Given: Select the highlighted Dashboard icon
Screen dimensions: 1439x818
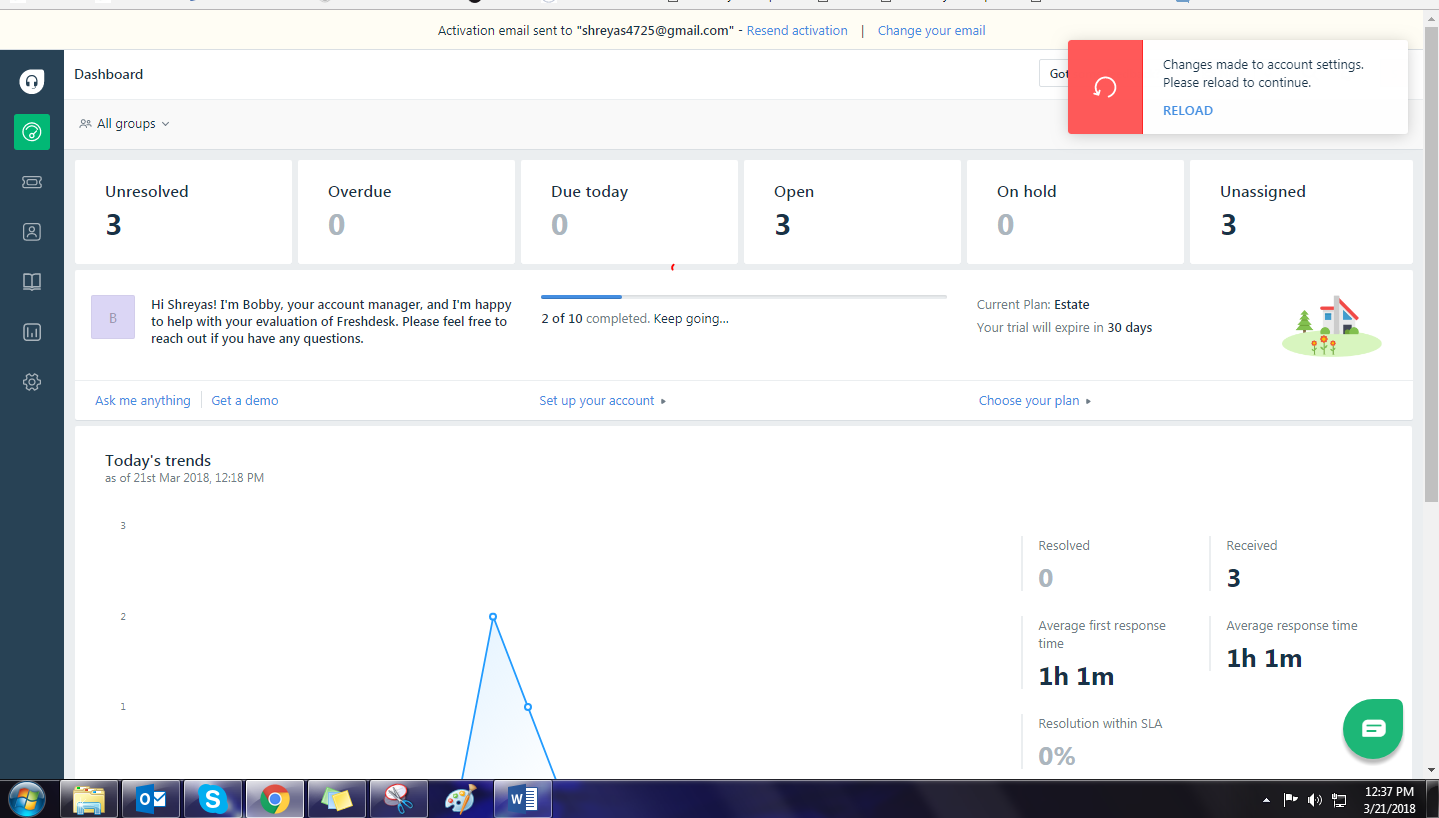Looking at the screenshot, I should [31, 131].
